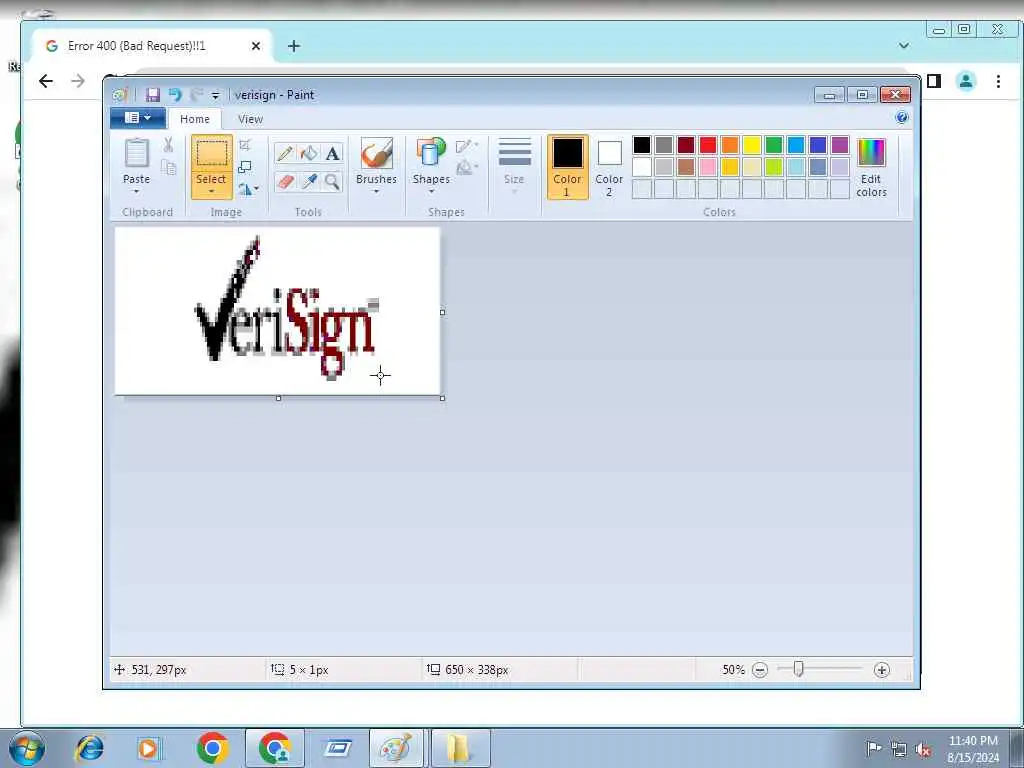Click the Undo arrow in quick access toolbar
Viewport: 1024px width, 768px height.
point(175,95)
